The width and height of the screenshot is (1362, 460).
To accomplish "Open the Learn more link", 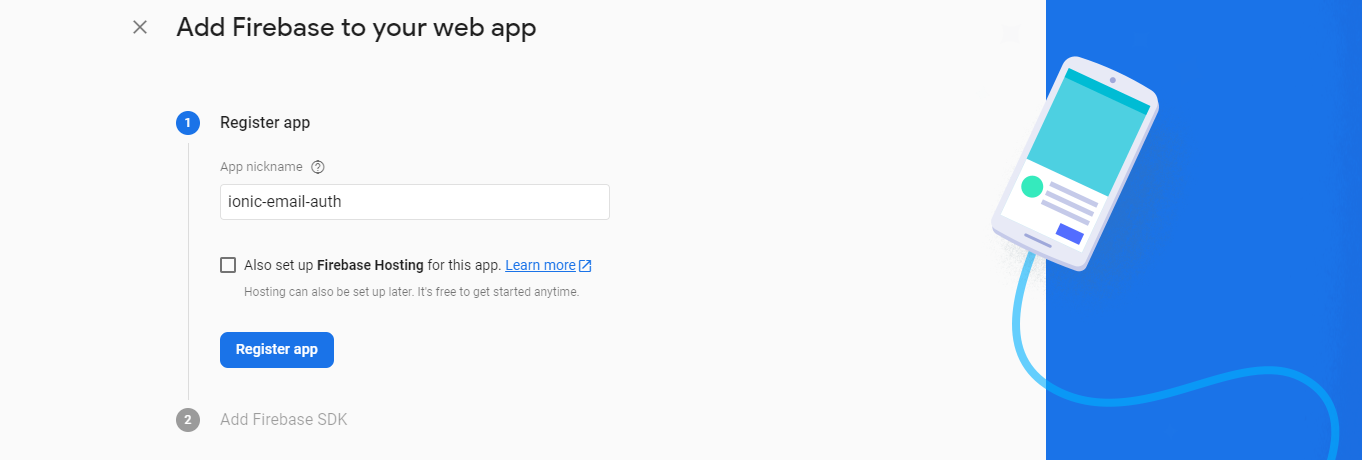I will click(x=540, y=265).
